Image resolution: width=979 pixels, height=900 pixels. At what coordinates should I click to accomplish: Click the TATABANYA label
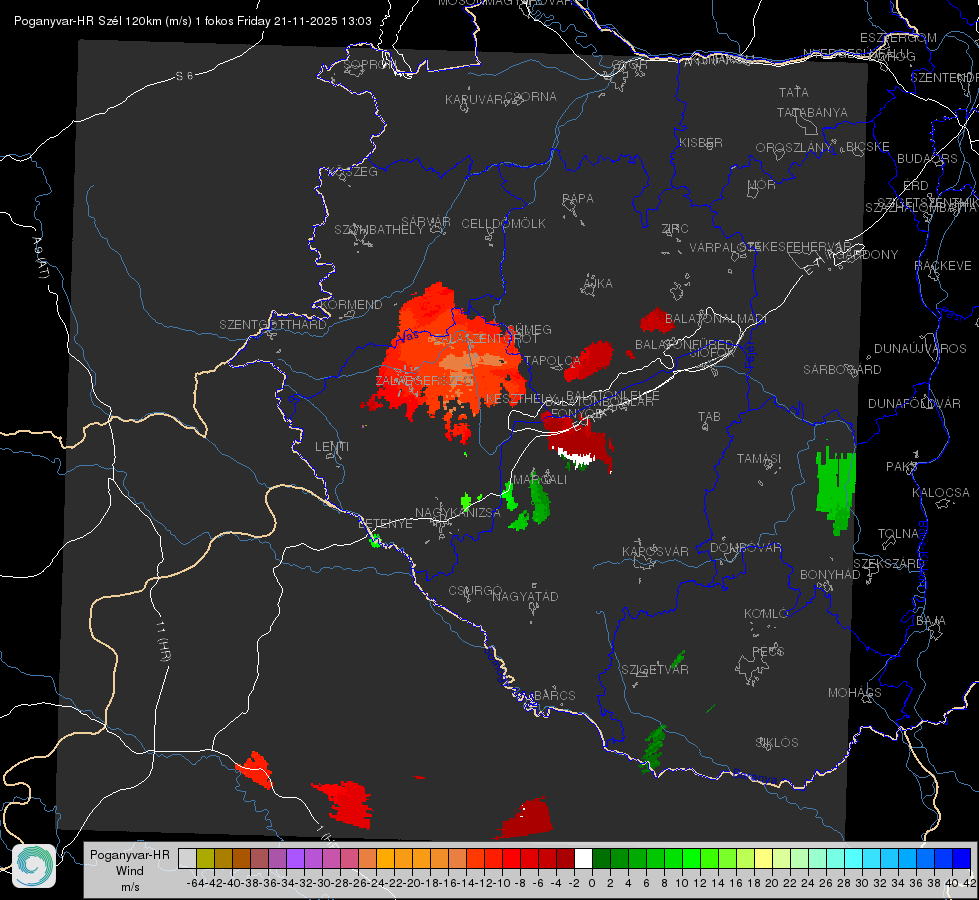click(812, 112)
